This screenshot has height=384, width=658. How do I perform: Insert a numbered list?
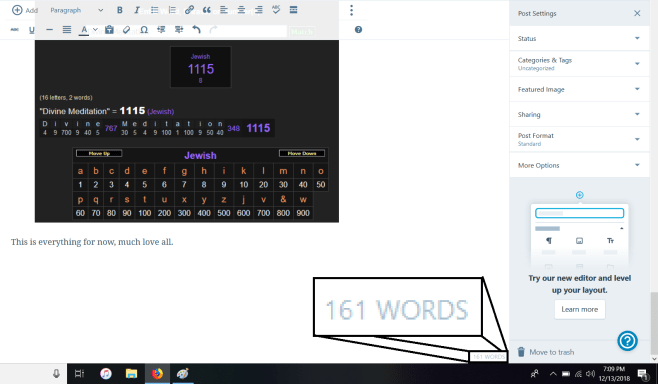[x=172, y=10]
